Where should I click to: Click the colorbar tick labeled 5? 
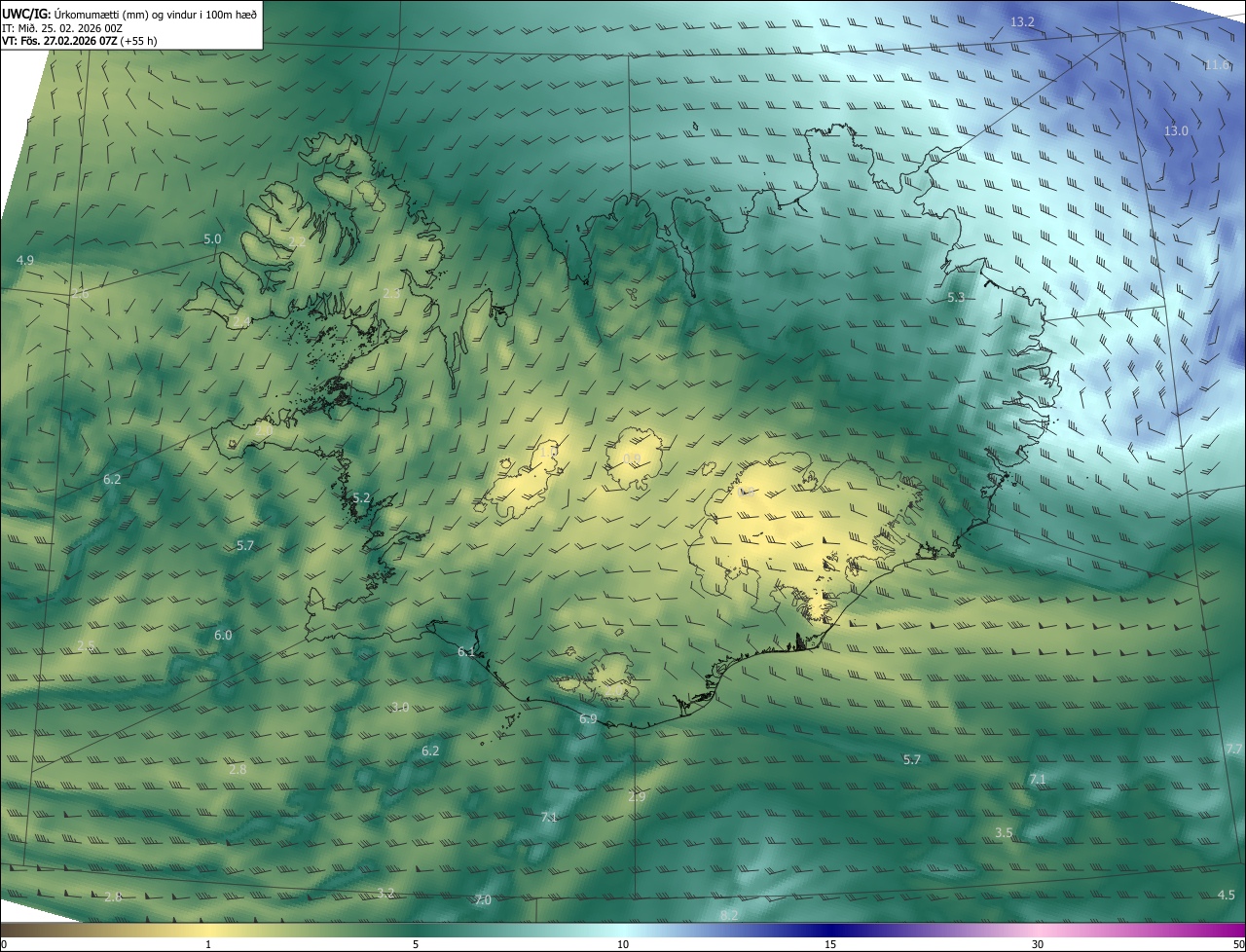[x=416, y=944]
